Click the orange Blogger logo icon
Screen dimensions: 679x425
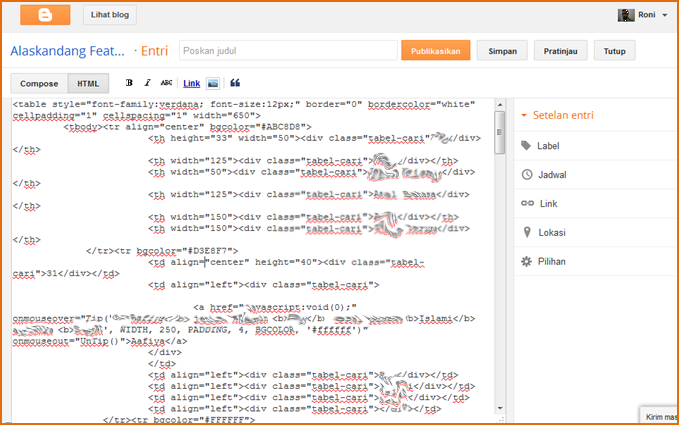(45, 15)
